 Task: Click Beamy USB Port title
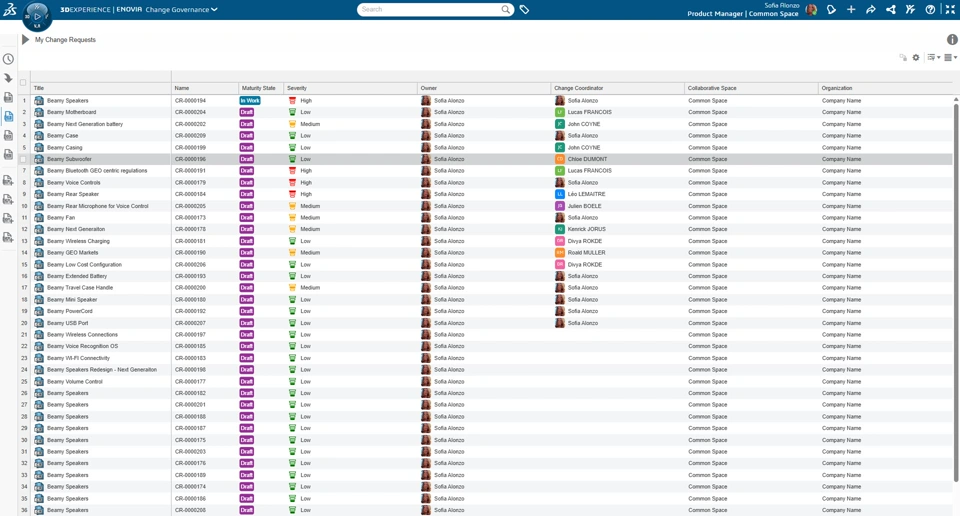[67, 323]
